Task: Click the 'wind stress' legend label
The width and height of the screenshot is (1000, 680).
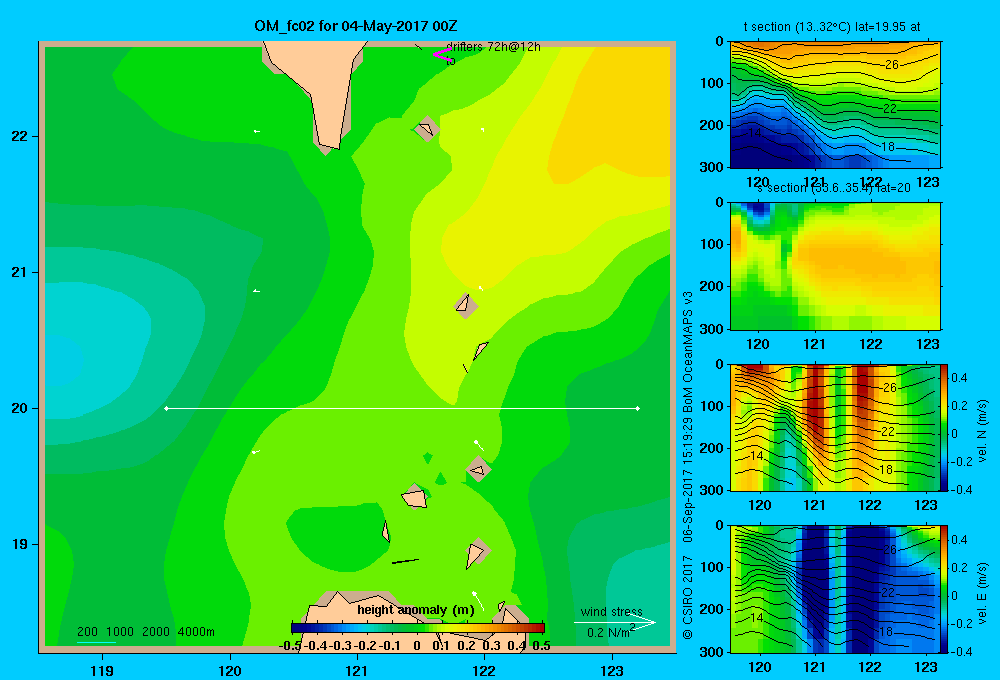Action: pos(611,612)
